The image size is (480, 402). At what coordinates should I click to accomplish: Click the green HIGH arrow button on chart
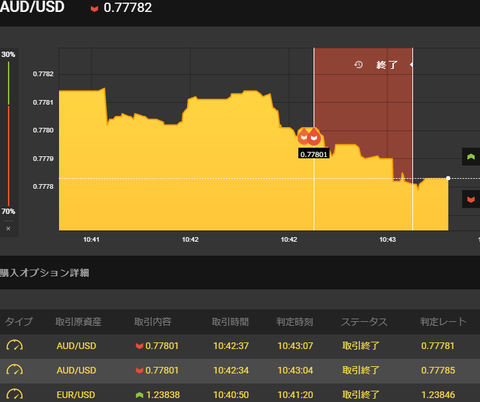[x=471, y=156]
